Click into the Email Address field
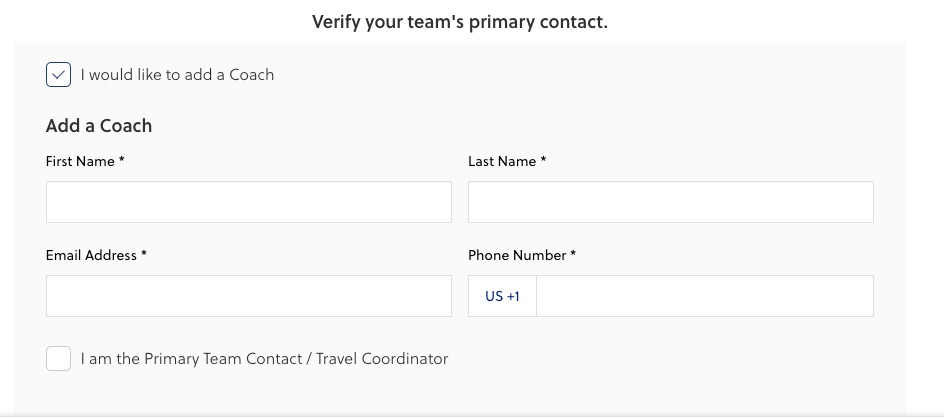 [x=248, y=296]
